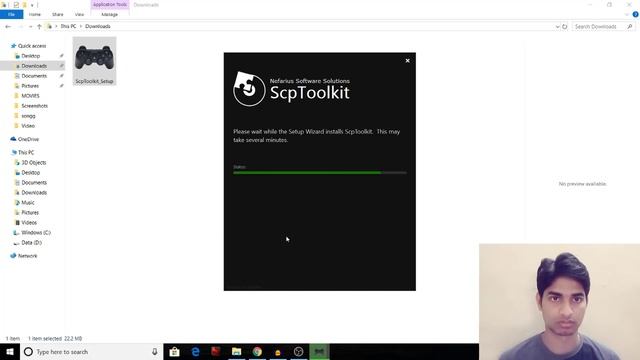640x360 pixels.
Task: Open the songg folder
Action: pos(28,116)
